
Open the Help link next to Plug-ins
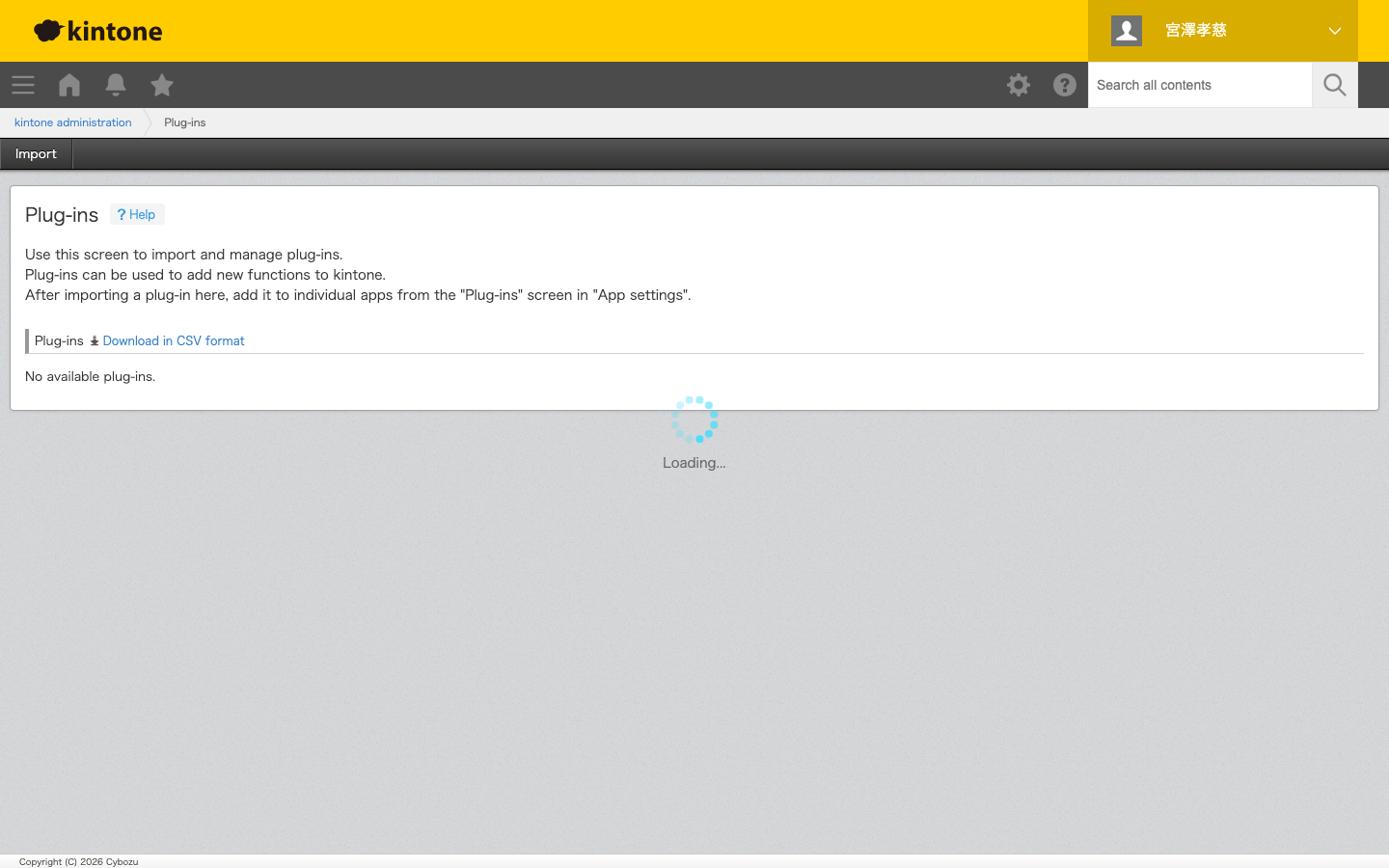(x=137, y=214)
